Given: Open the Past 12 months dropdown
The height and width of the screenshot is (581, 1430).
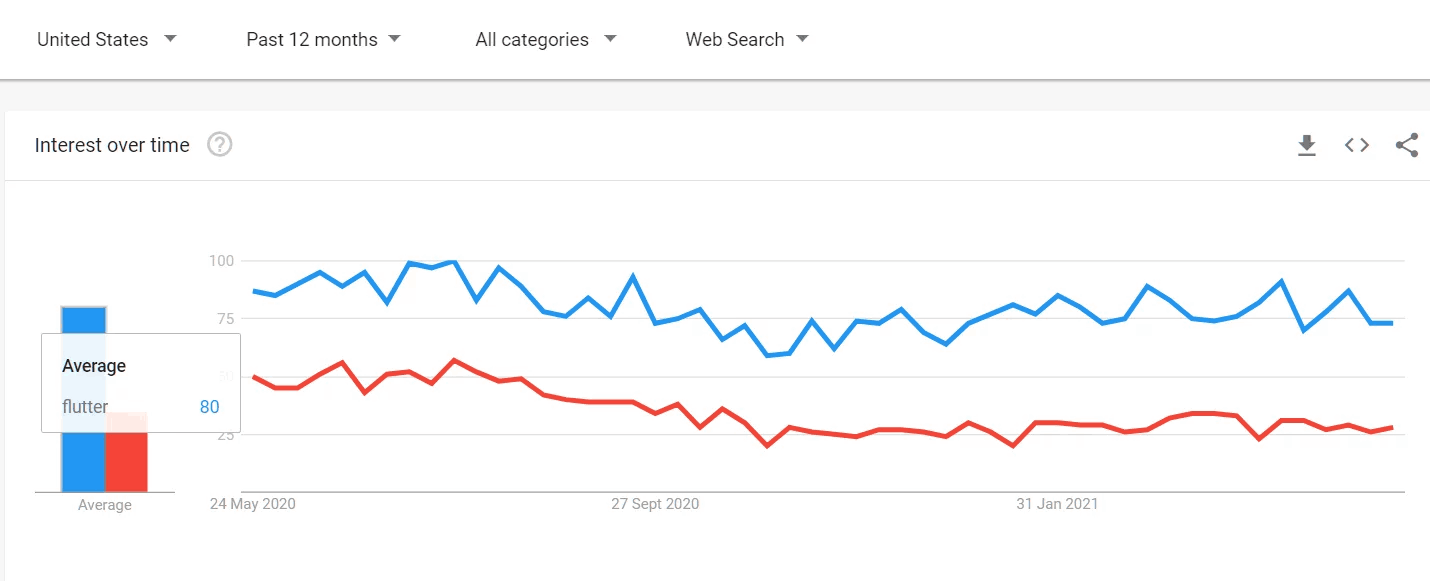Looking at the screenshot, I should 323,40.
